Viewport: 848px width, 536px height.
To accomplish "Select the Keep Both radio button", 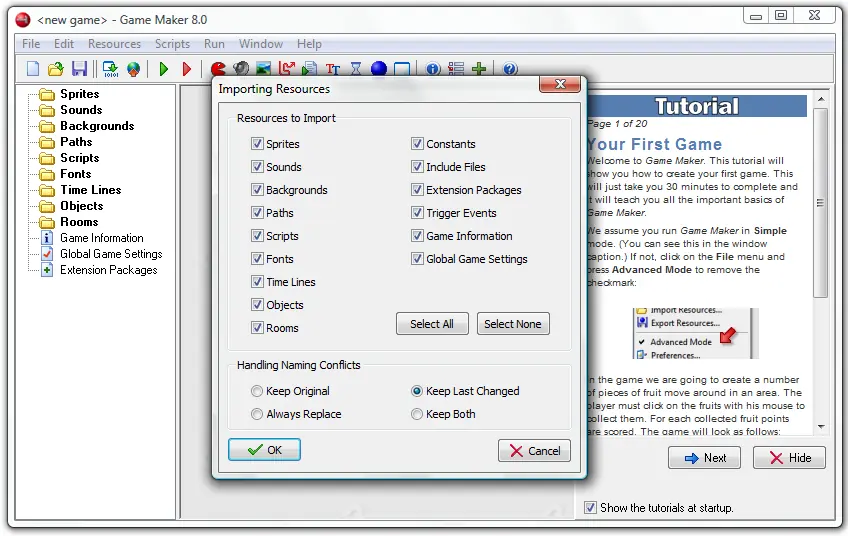I will coord(416,414).
